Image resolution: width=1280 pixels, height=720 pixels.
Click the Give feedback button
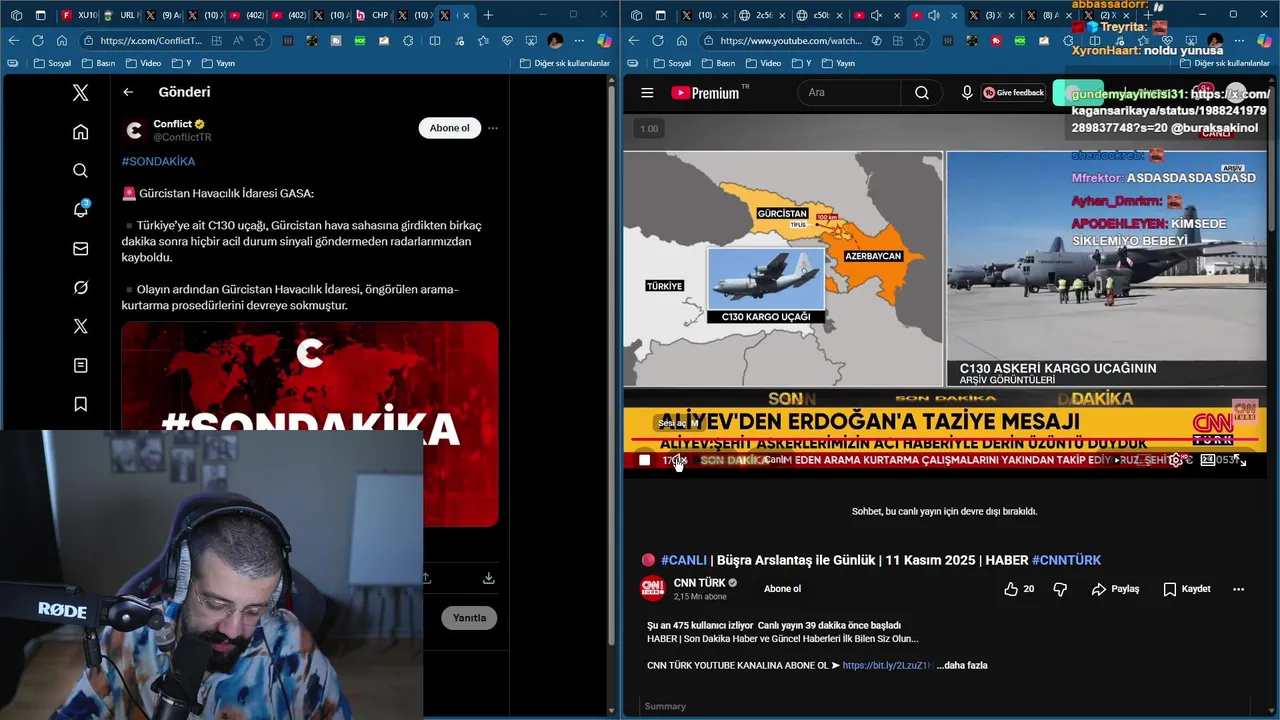coord(1014,93)
